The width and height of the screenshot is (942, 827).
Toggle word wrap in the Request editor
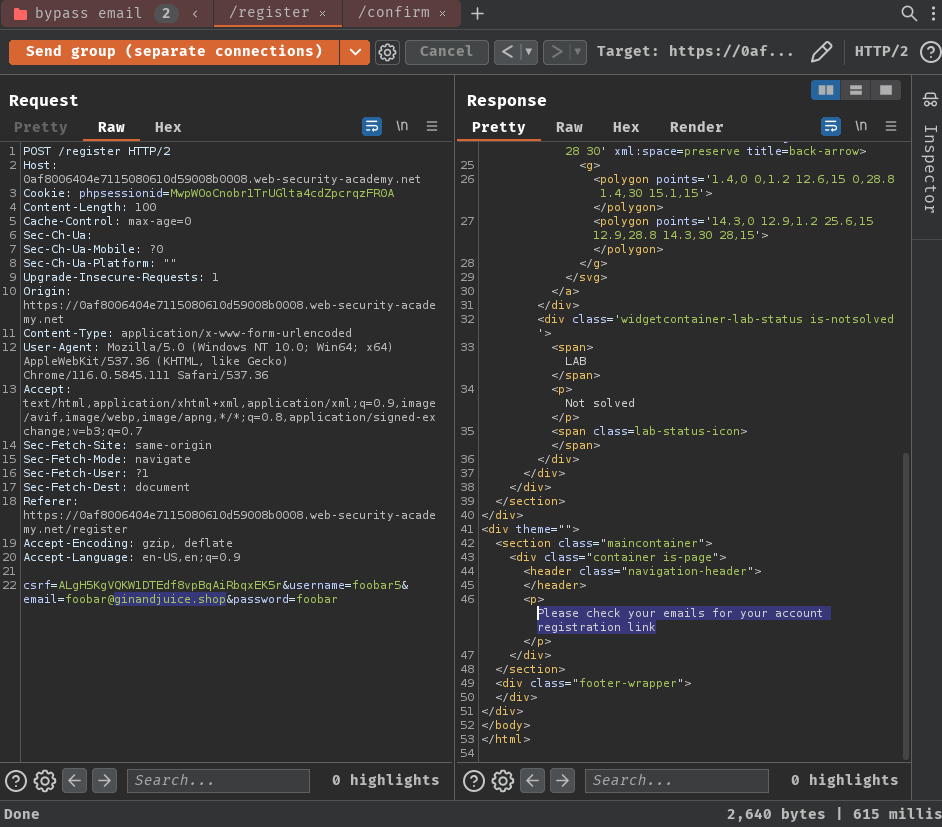[372, 126]
